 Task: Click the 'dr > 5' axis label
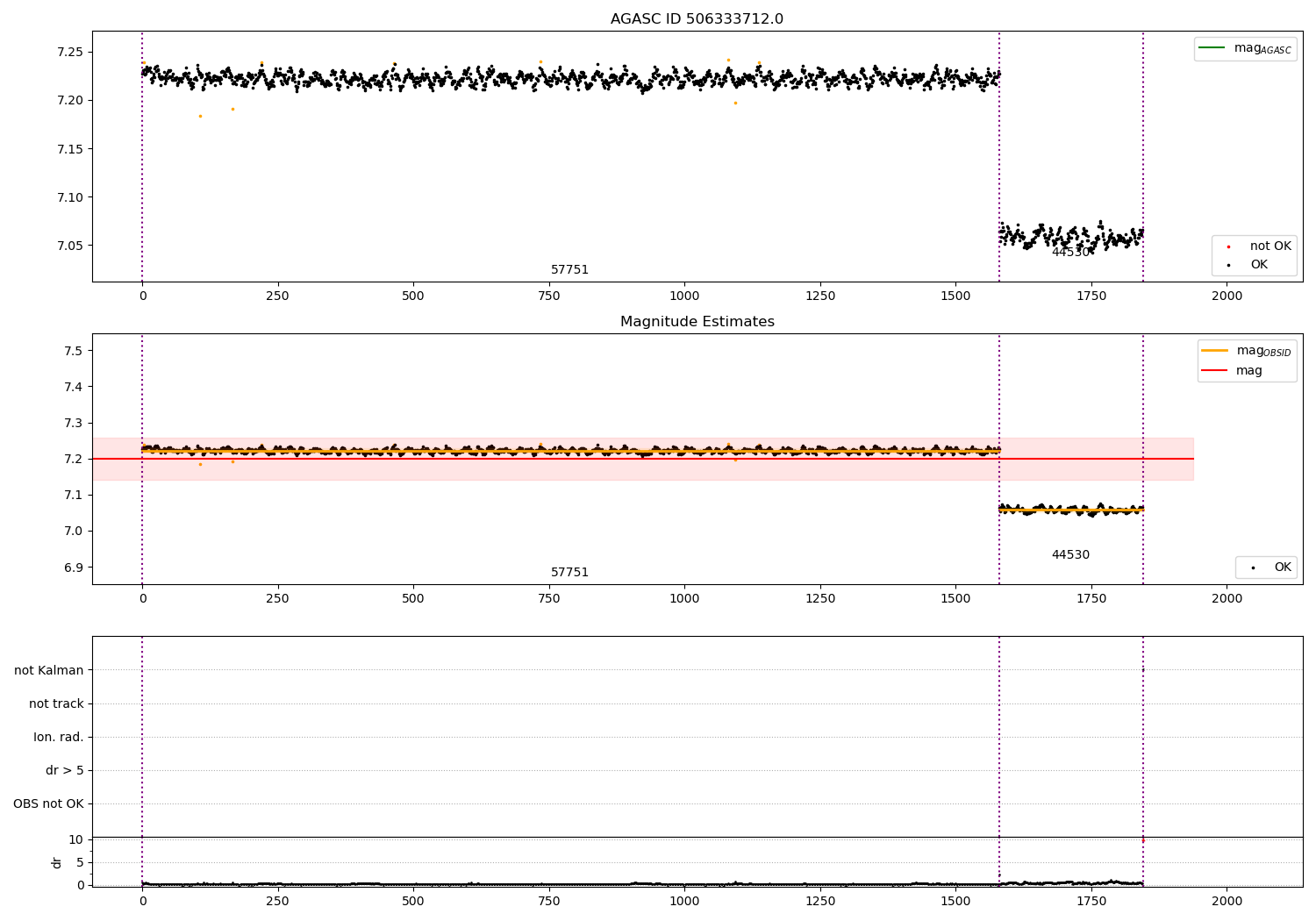[65, 770]
